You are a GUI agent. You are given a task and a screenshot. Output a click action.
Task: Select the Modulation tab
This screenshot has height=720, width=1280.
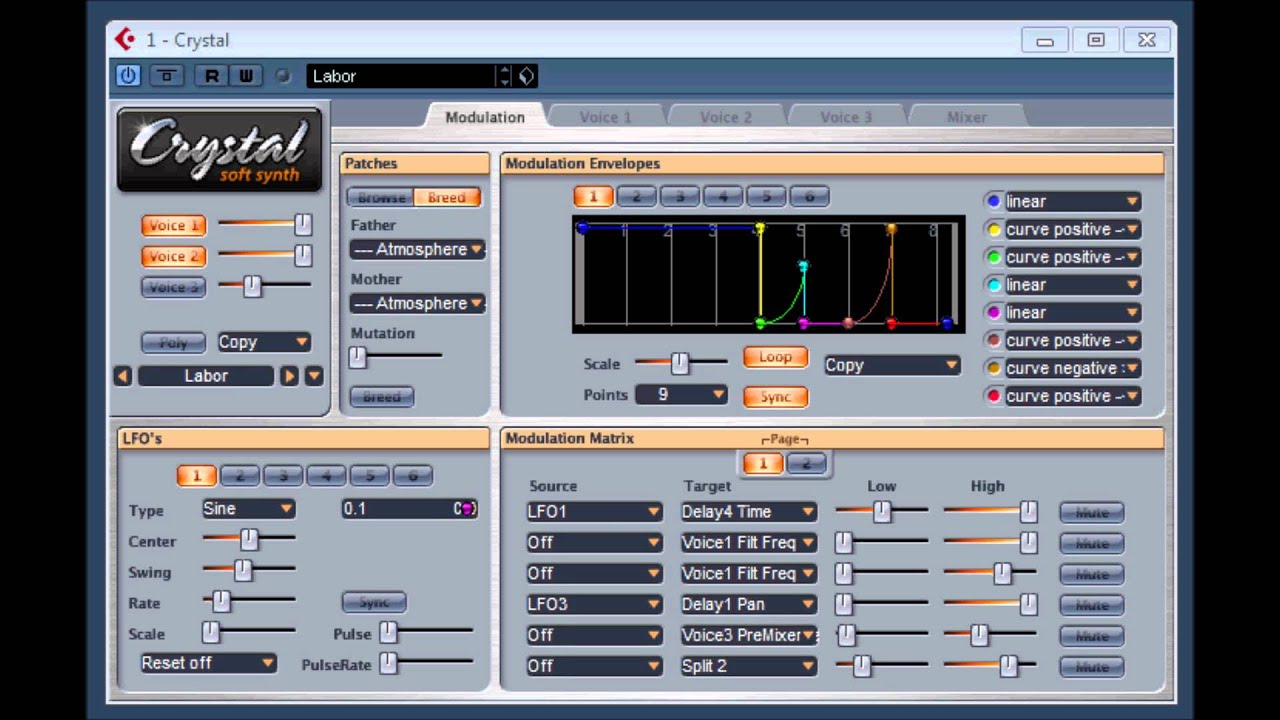(x=485, y=117)
